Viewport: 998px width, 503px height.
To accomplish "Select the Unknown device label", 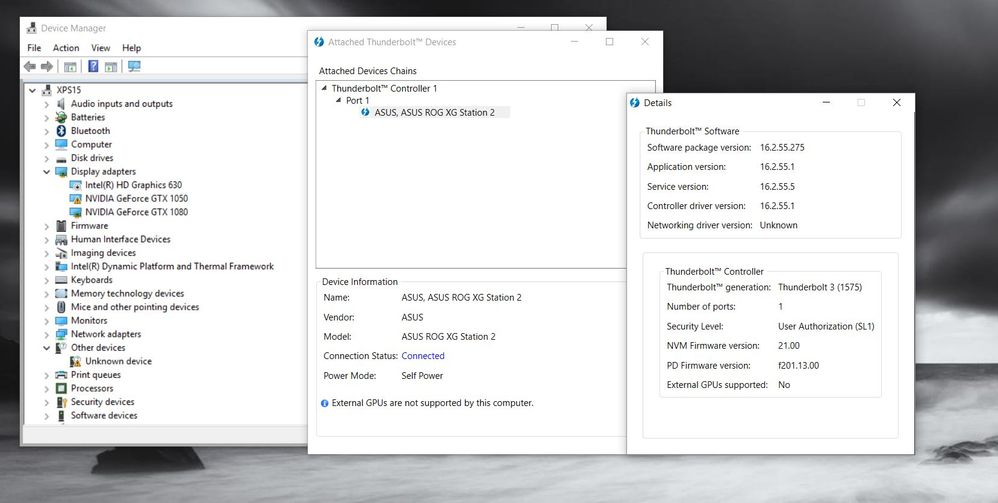I will (x=118, y=361).
